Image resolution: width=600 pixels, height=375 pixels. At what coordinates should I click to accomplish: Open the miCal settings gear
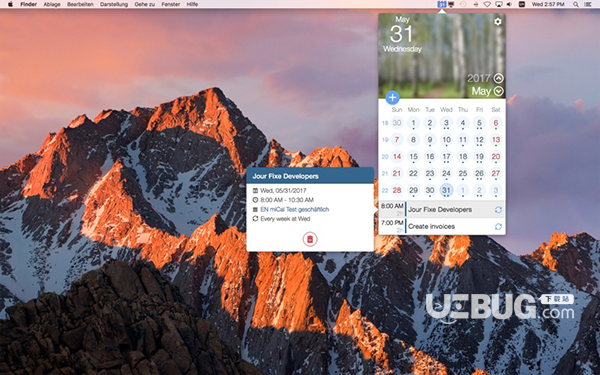[497, 21]
